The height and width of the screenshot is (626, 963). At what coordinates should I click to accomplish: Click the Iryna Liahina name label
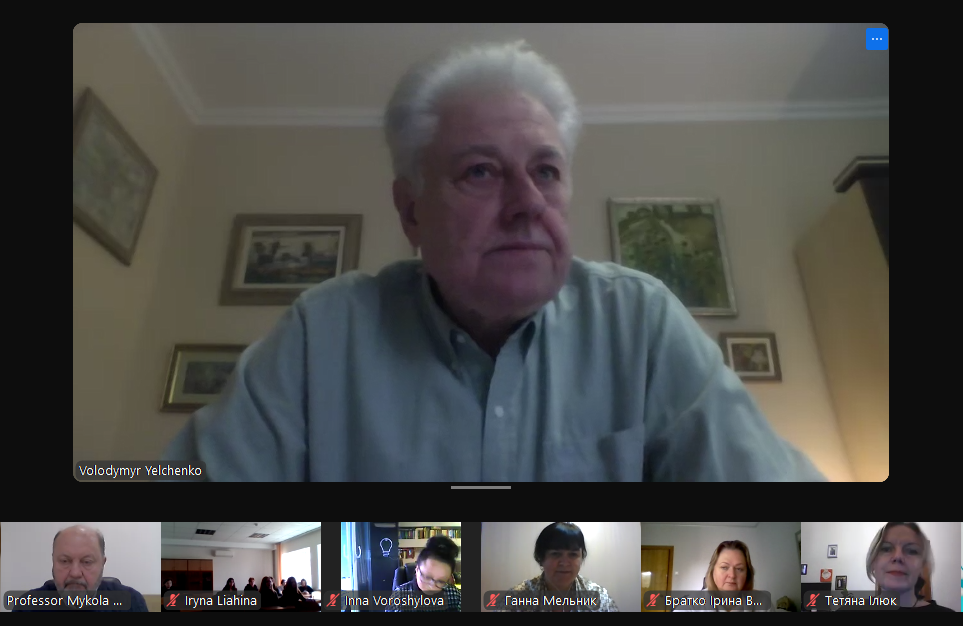[x=221, y=601]
